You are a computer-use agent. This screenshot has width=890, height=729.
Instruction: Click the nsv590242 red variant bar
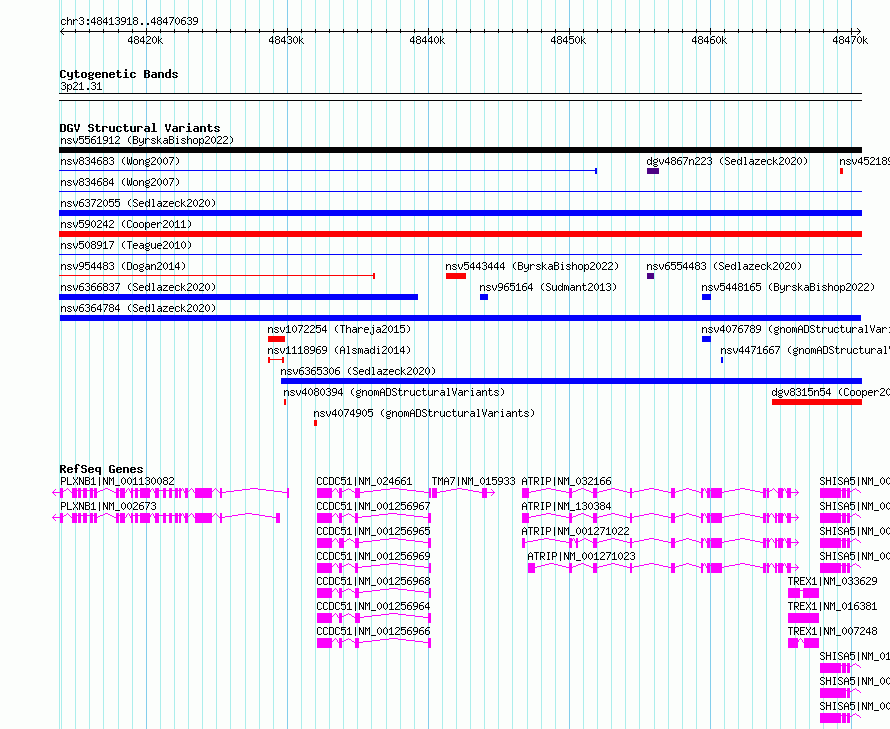click(x=460, y=234)
